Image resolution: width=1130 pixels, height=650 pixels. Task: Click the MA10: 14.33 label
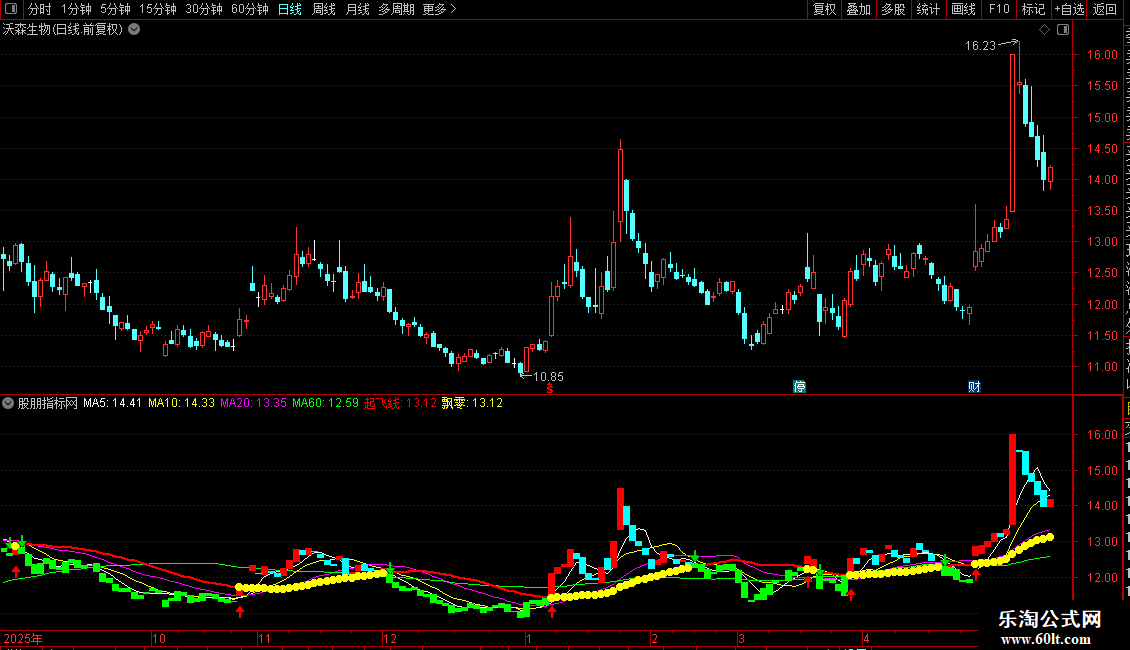click(x=182, y=403)
